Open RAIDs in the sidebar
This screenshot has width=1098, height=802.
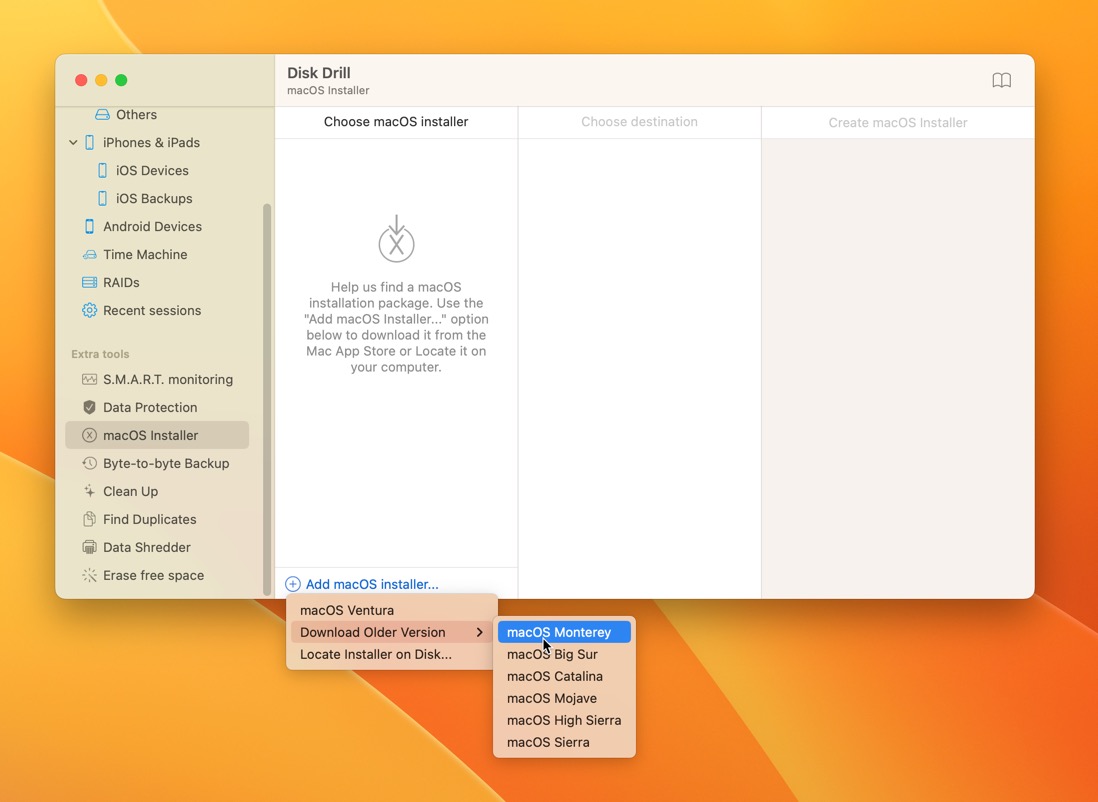[x=157, y=282]
